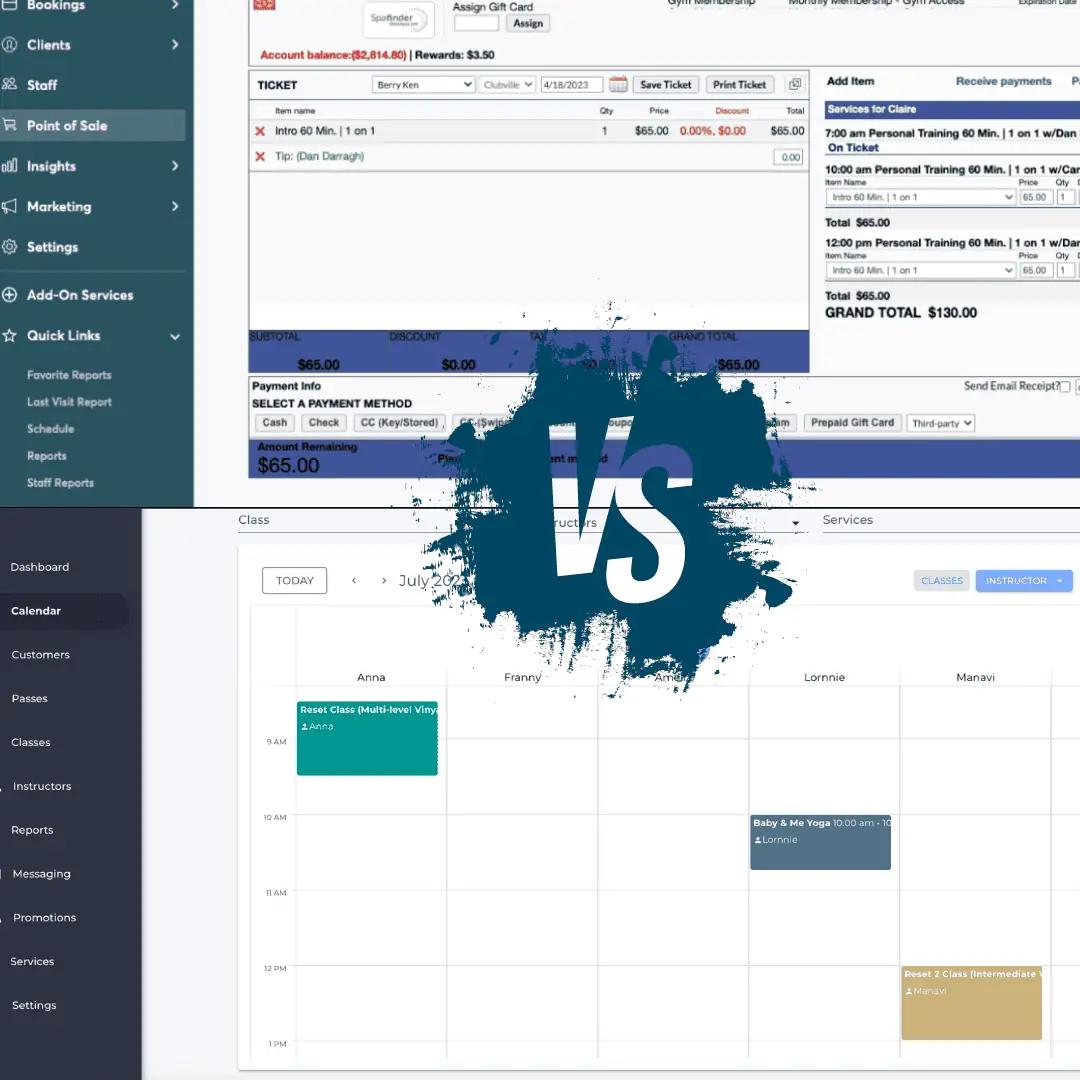This screenshot has height=1080, width=1080.
Task: Open the Baby & Me Yoga event
Action: point(820,842)
